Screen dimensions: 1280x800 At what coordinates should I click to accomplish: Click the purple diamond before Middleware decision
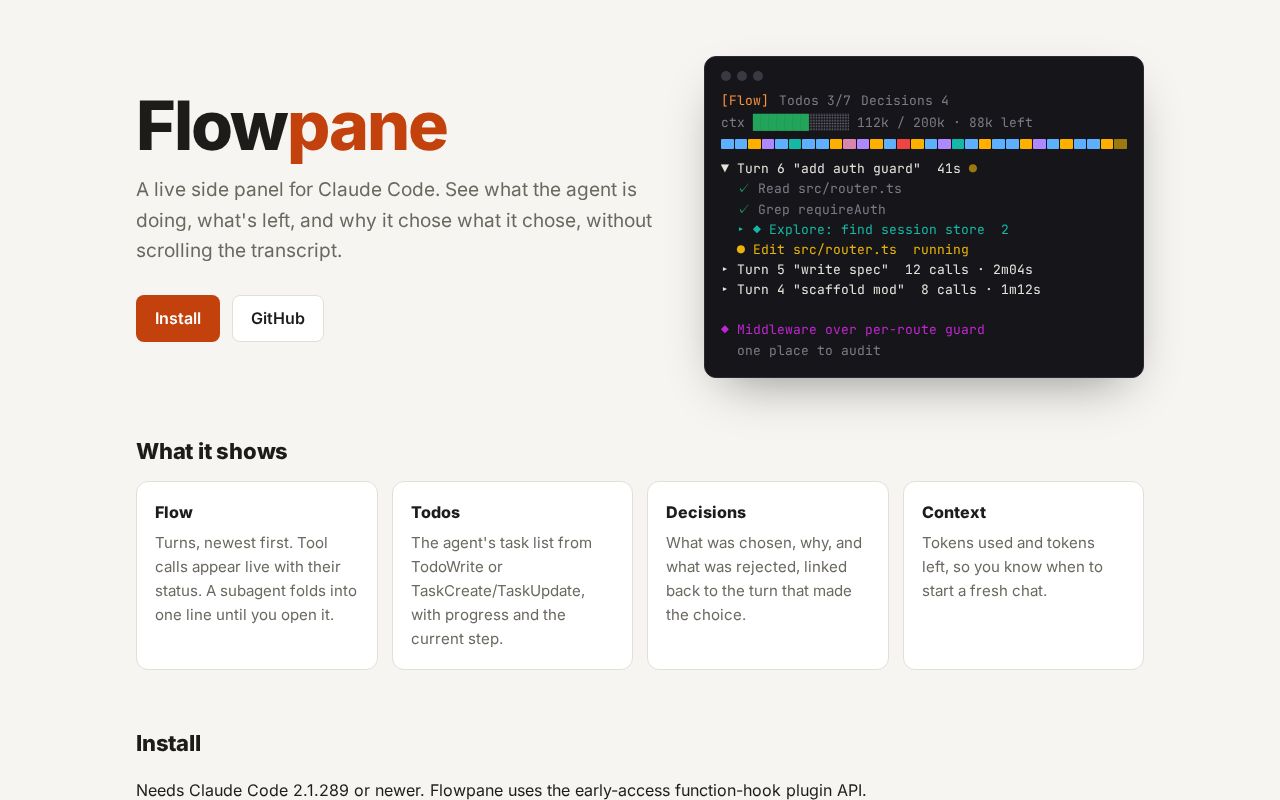pyautogui.click(x=725, y=329)
